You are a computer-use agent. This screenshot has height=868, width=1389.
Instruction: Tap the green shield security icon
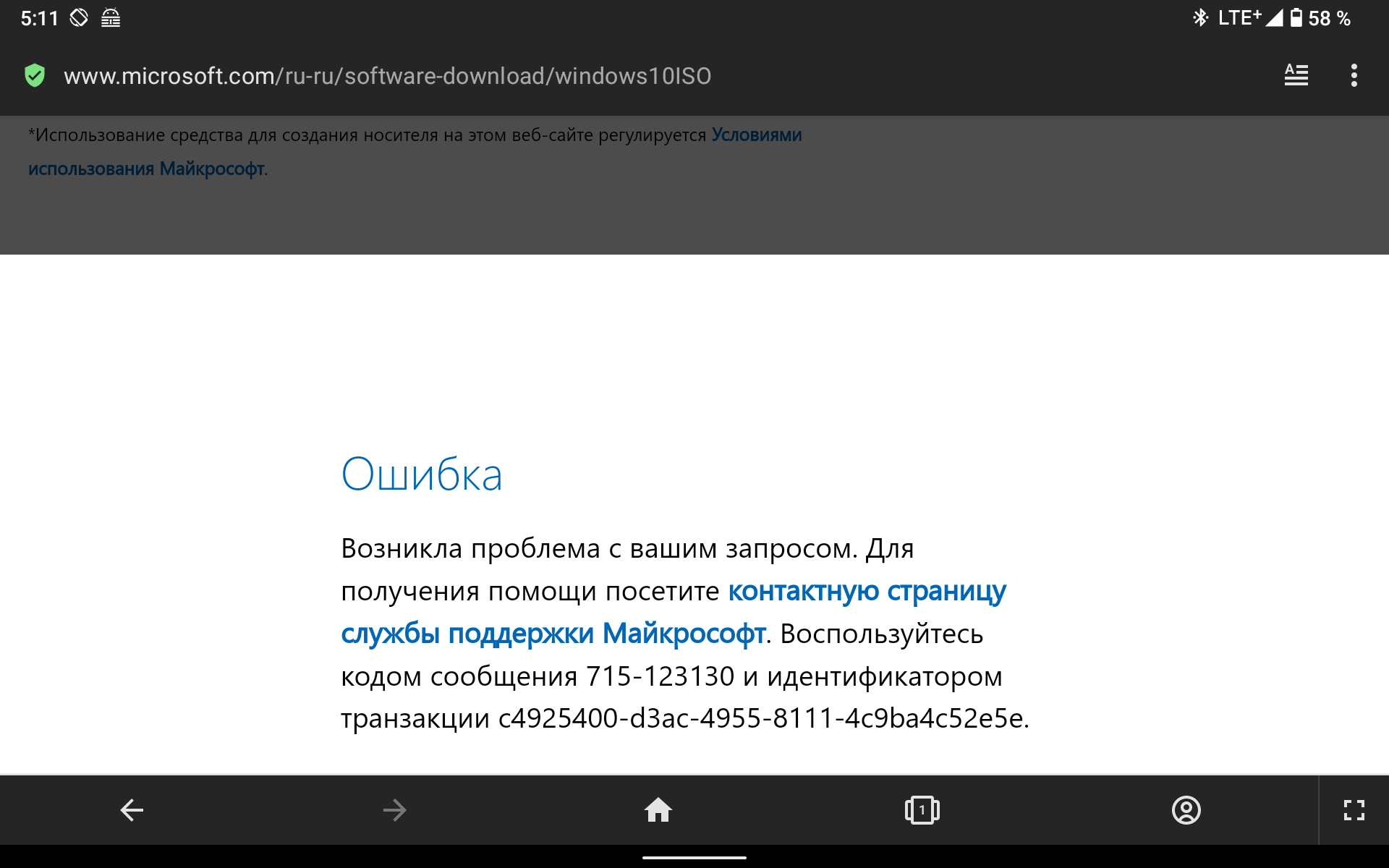tap(35, 75)
